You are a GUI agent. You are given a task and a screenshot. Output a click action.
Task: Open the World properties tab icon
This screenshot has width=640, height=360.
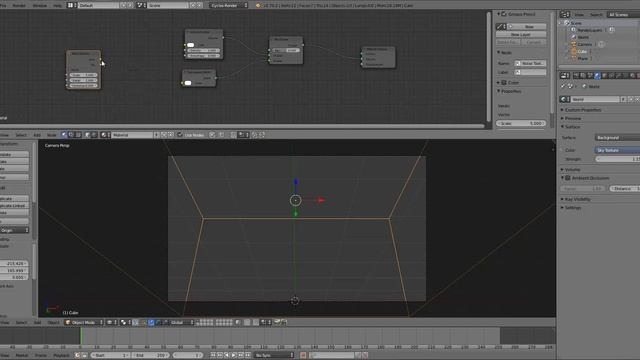click(597, 76)
